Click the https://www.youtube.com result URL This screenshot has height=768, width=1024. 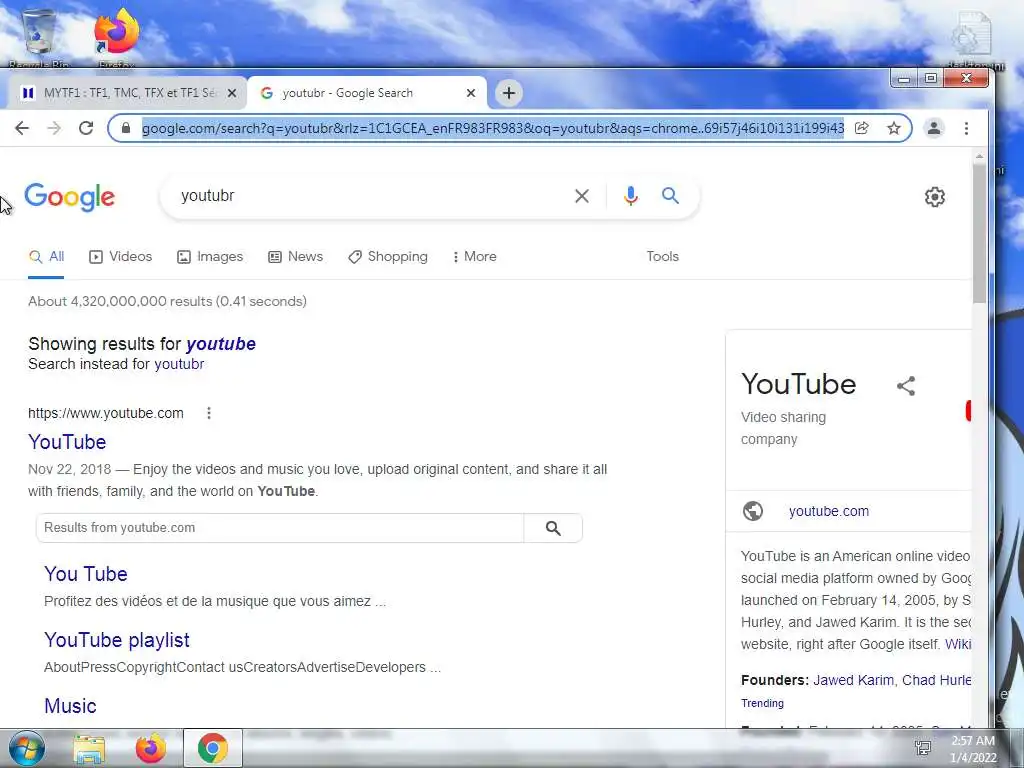106,413
